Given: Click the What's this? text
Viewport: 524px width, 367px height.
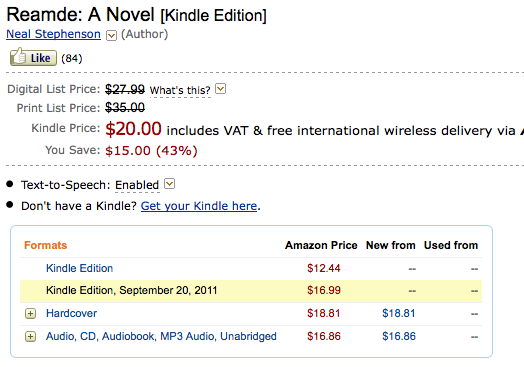Looking at the screenshot, I should point(180,90).
